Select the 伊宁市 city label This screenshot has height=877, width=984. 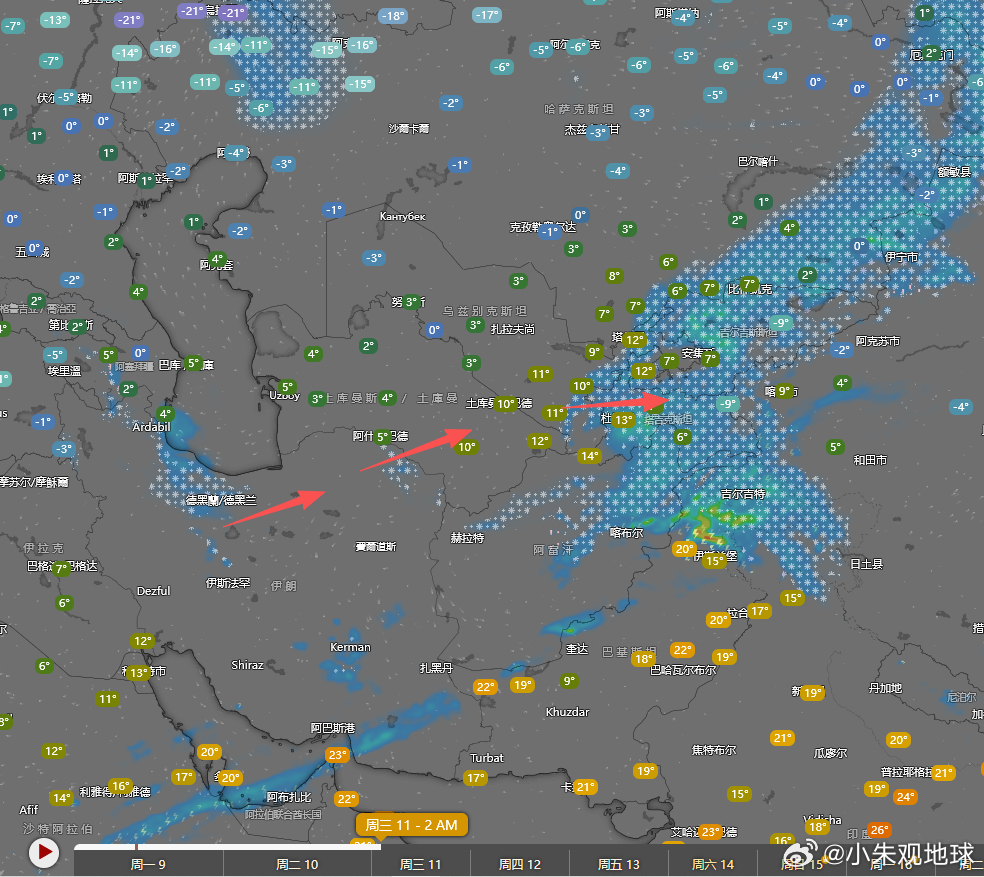click(x=901, y=257)
